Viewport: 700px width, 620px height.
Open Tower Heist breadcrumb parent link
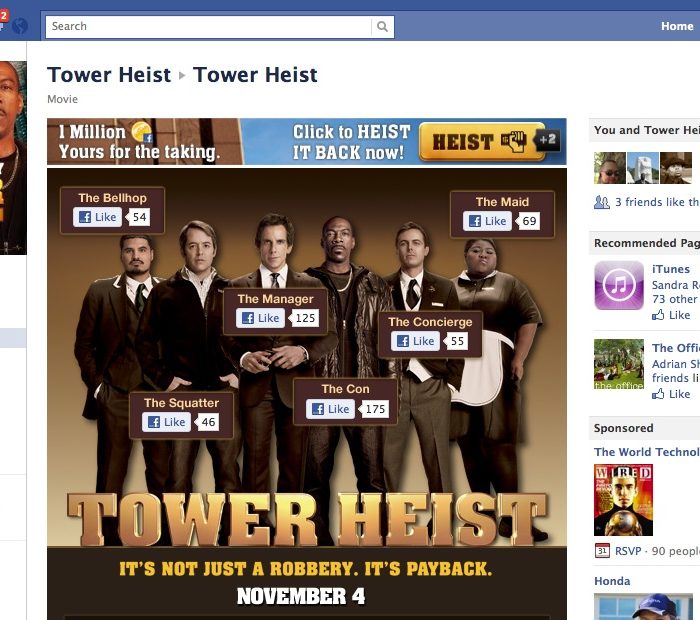(x=109, y=75)
